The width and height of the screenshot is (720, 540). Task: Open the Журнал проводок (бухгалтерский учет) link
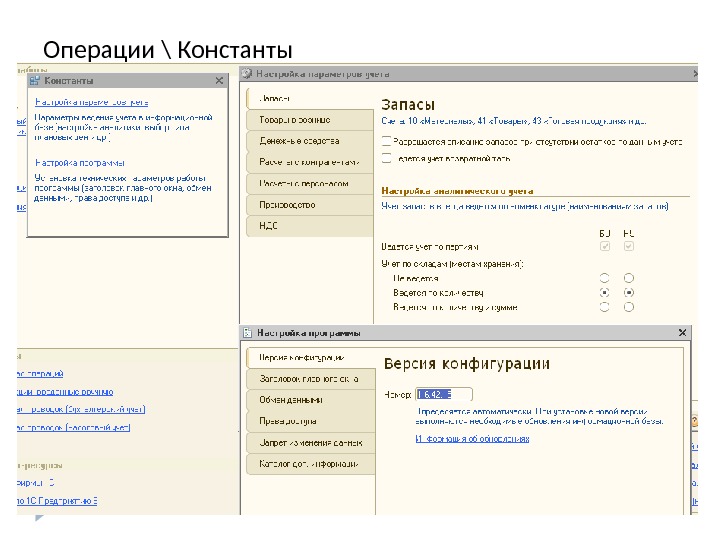pyautogui.click(x=81, y=409)
